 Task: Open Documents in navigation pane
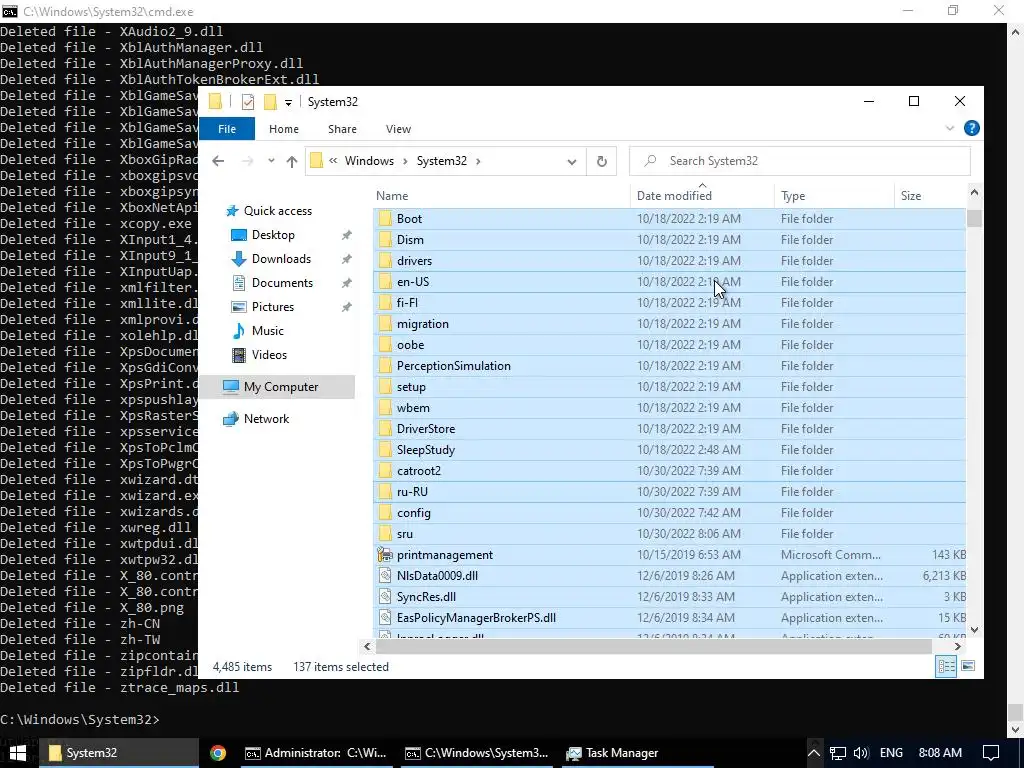coord(282,283)
